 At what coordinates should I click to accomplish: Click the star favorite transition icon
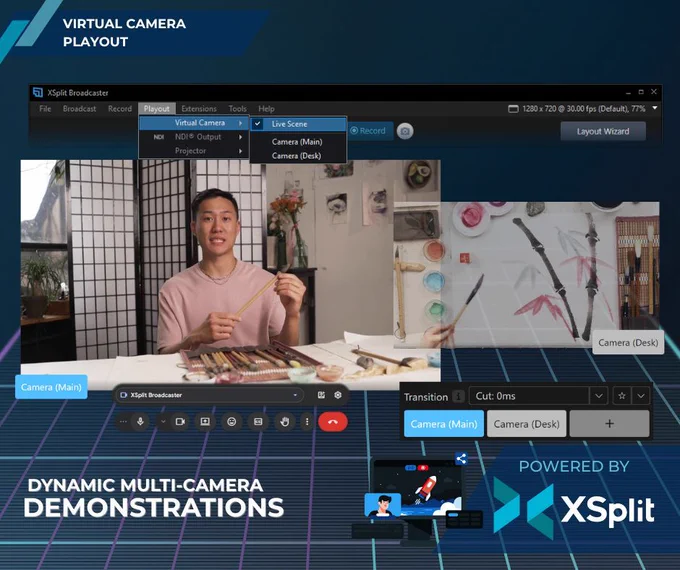click(622, 396)
